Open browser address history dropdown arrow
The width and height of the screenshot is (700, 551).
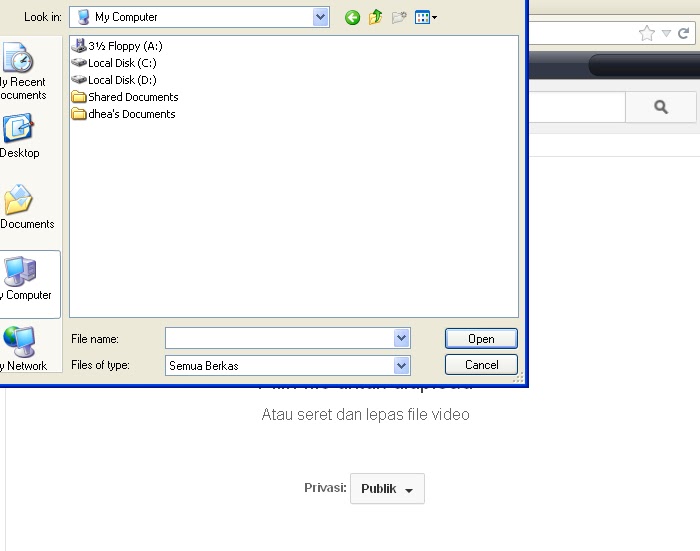[666, 33]
